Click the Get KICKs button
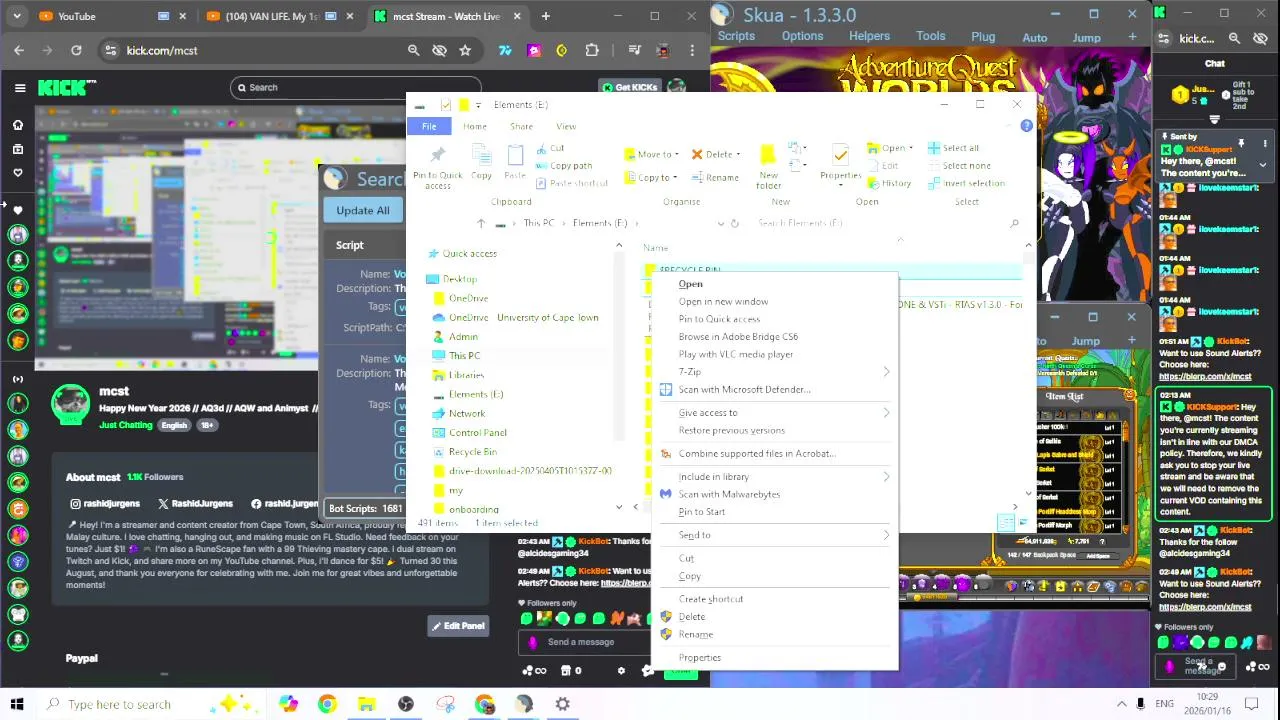This screenshot has height=720, width=1280. [632, 87]
